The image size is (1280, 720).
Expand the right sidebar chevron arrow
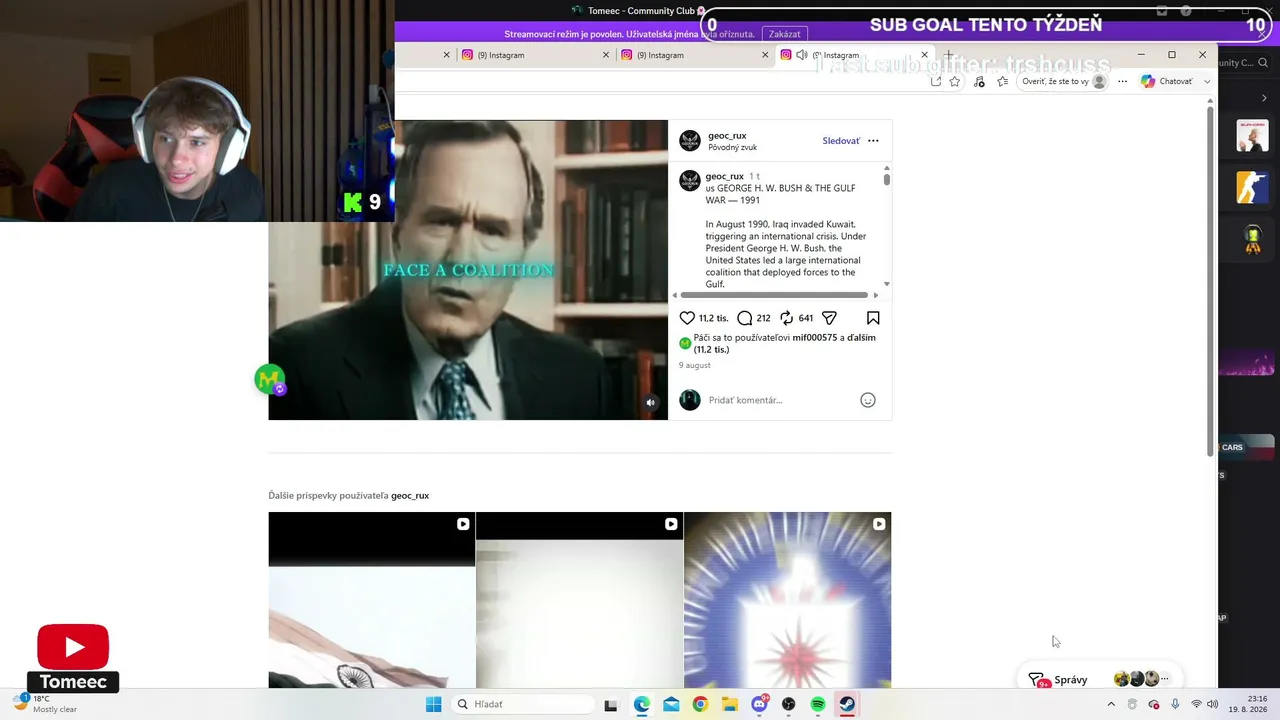pos(1264,98)
